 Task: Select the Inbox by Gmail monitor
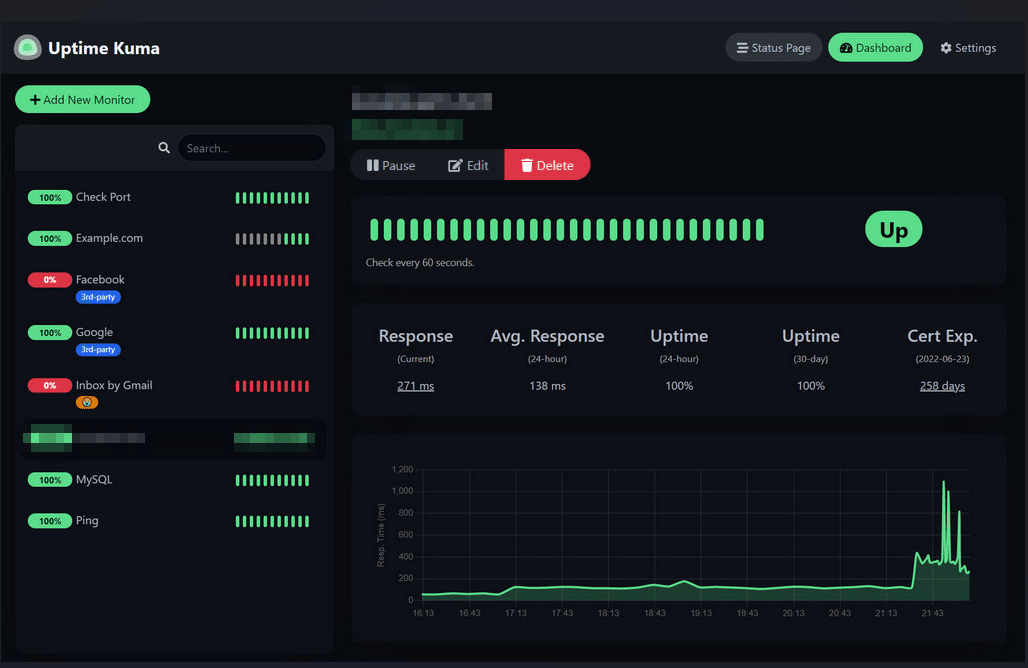pyautogui.click(x=174, y=393)
